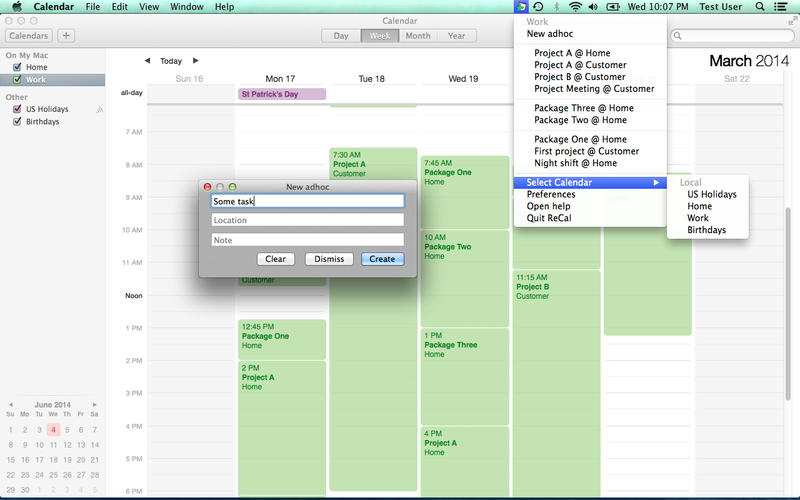This screenshot has height=500, width=800.
Task: Open the Help menu
Action: pyautogui.click(x=224, y=7)
